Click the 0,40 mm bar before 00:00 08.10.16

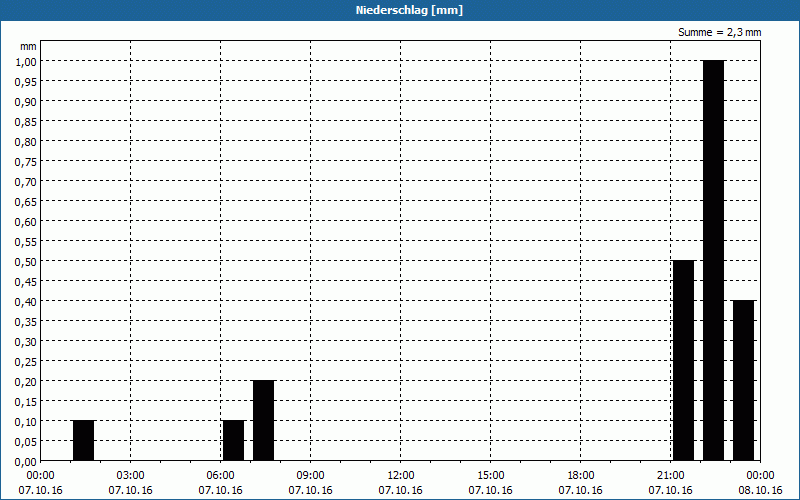743,381
